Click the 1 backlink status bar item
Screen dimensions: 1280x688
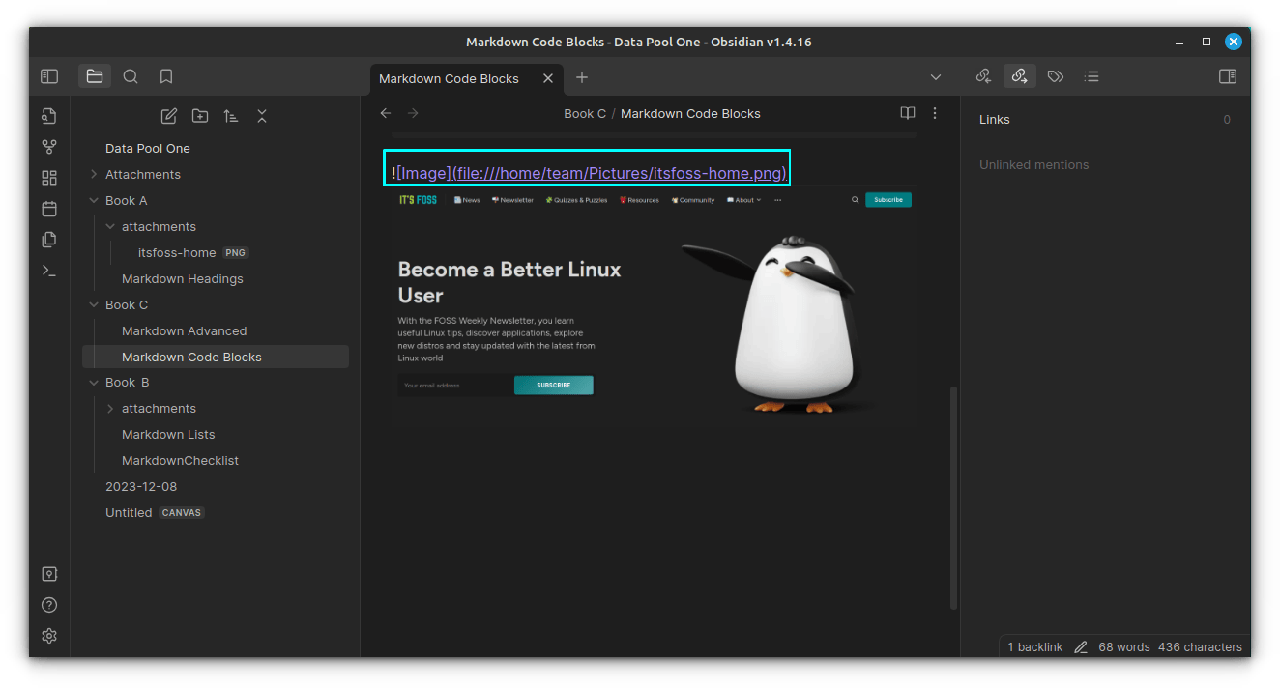click(1035, 647)
